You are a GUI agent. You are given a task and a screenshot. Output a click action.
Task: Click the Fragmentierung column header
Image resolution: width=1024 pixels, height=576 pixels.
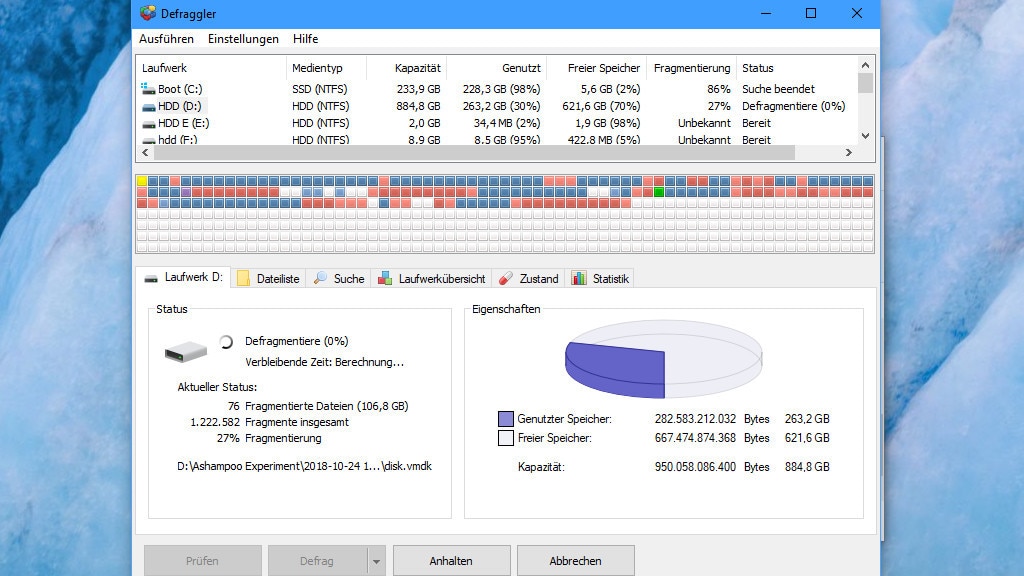(x=692, y=67)
